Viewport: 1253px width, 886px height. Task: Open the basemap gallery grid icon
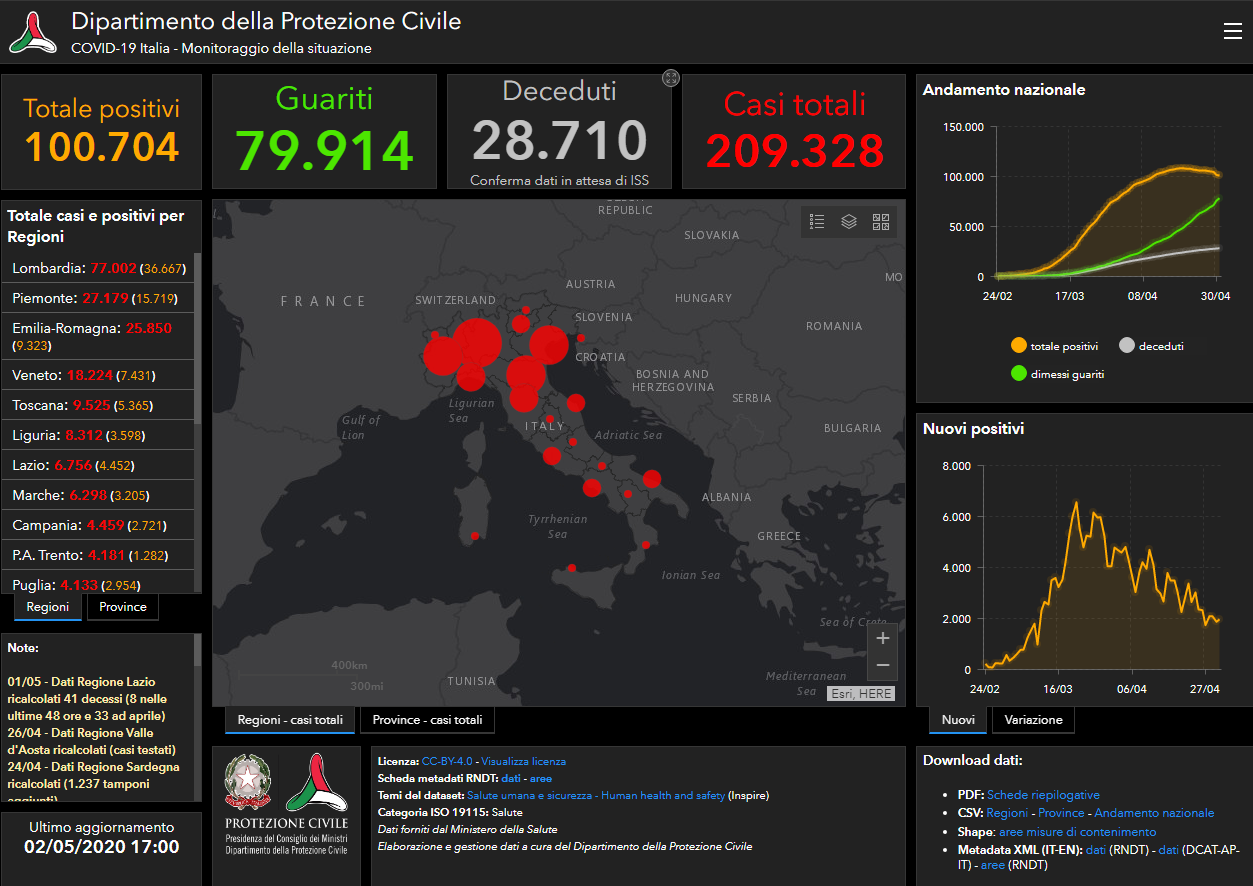(x=881, y=222)
